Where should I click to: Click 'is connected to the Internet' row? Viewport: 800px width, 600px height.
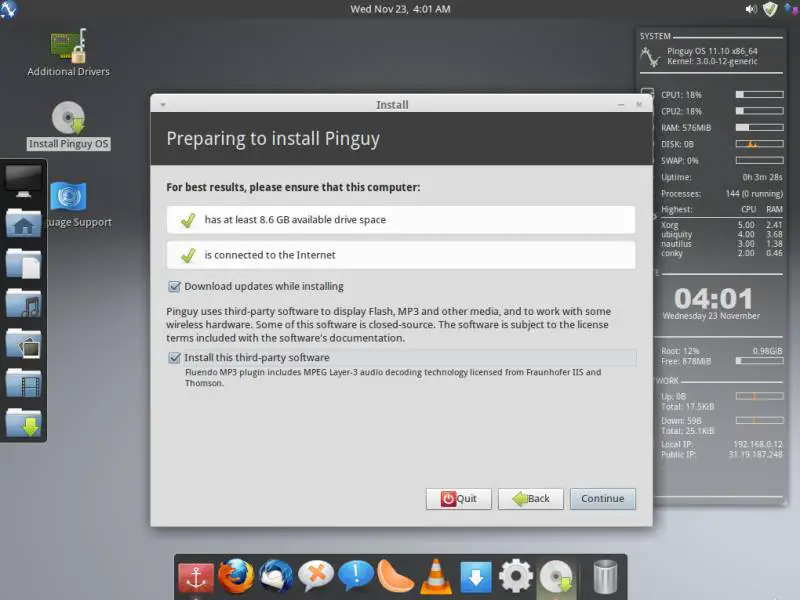(x=401, y=255)
